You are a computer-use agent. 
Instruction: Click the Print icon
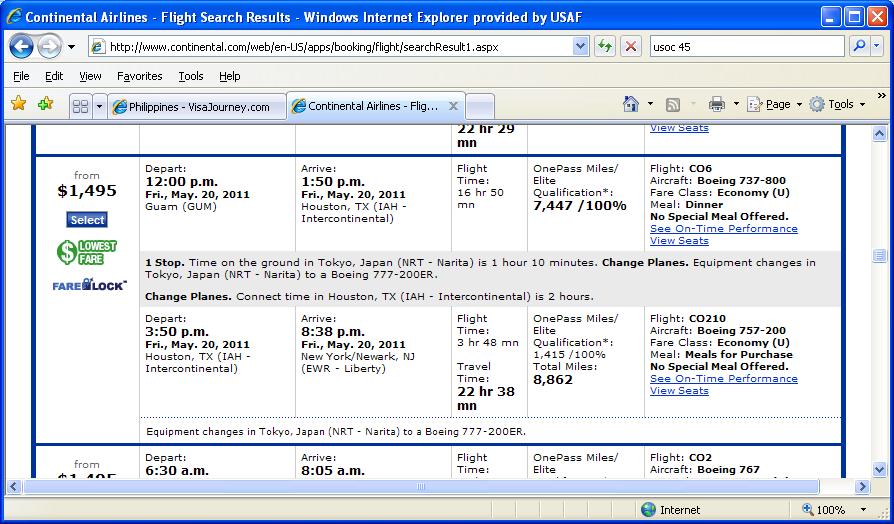tap(716, 104)
